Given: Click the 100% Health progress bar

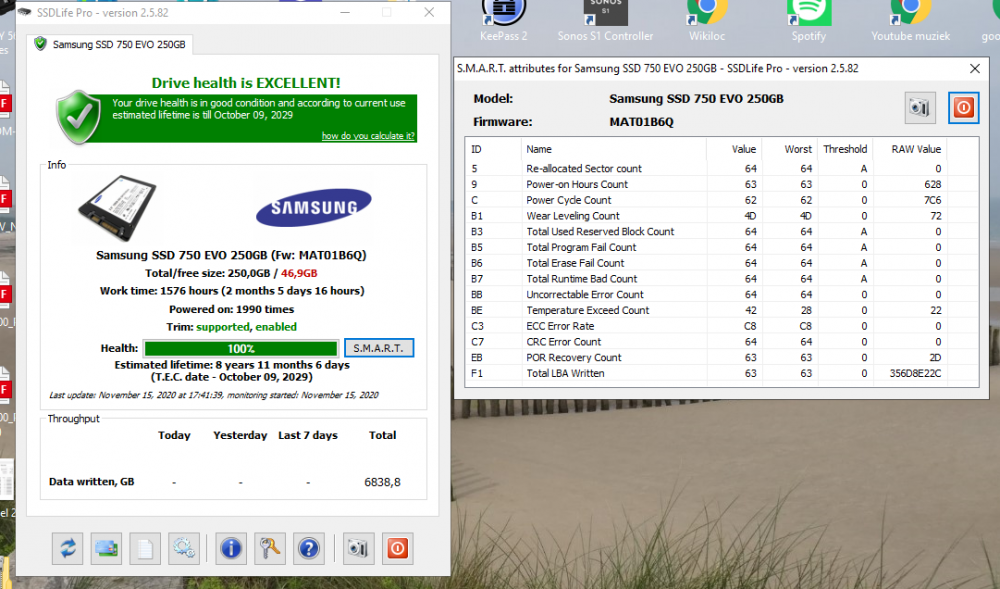Looking at the screenshot, I should click(240, 349).
